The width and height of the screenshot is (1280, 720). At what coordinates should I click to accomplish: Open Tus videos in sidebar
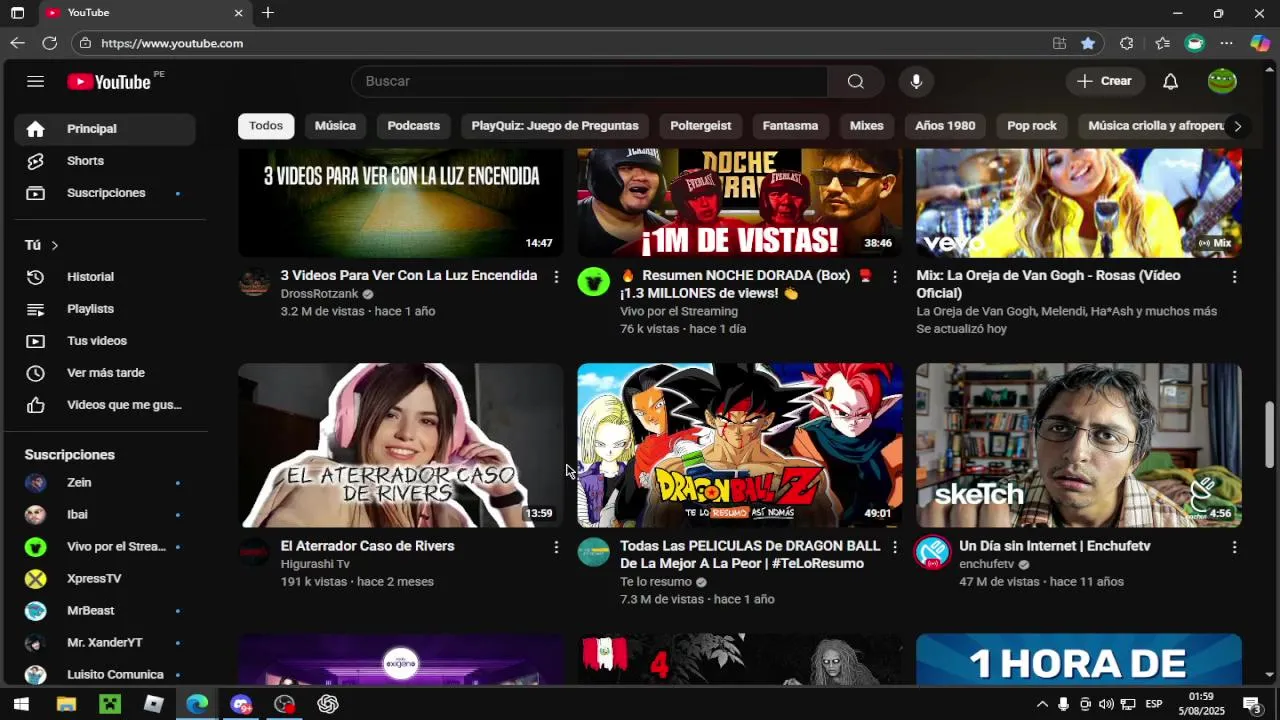pyautogui.click(x=105, y=341)
